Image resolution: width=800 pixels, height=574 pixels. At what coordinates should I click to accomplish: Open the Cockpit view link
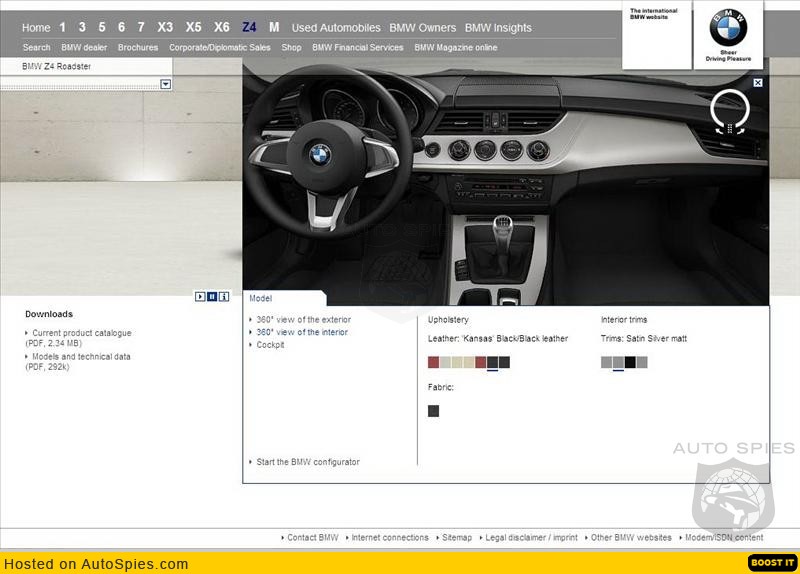pos(270,345)
